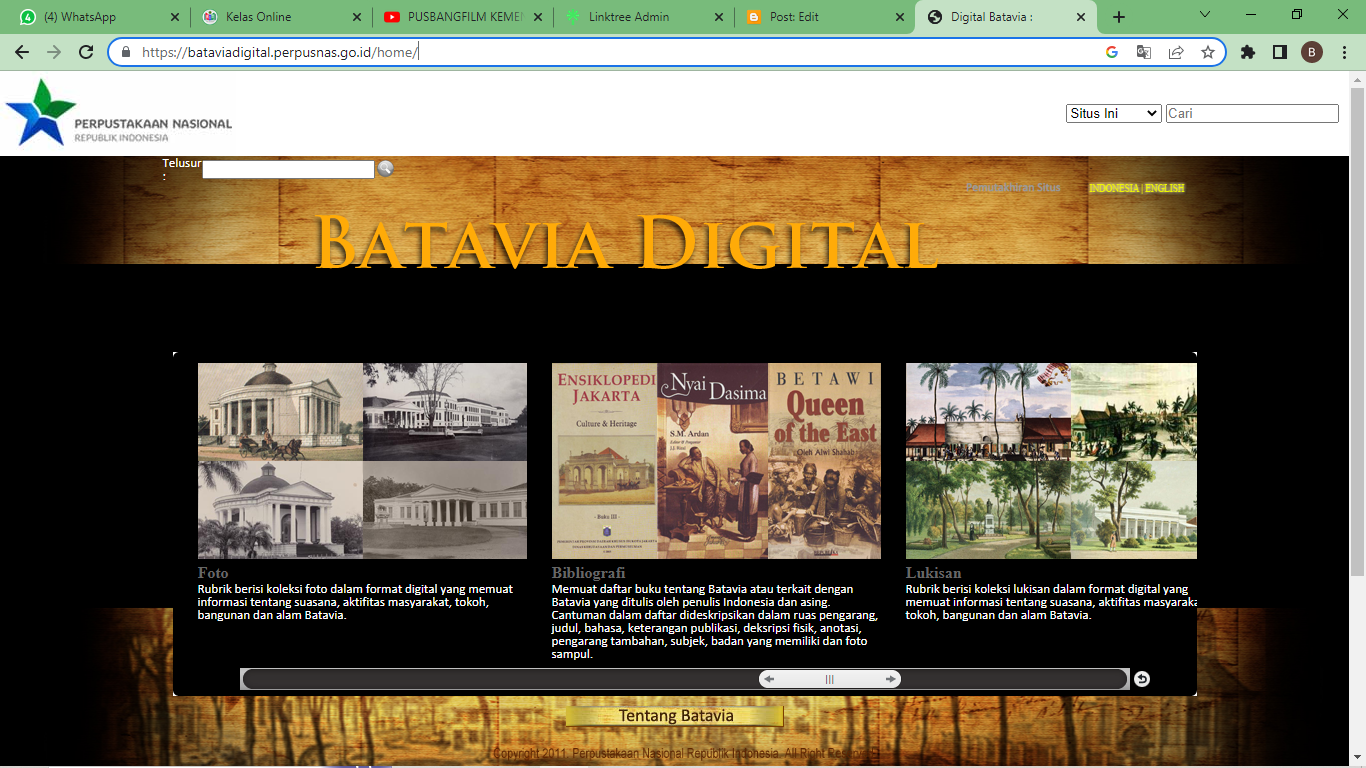
Task: Click the Lukisan paintings thumbnail
Action: [x=1051, y=460]
